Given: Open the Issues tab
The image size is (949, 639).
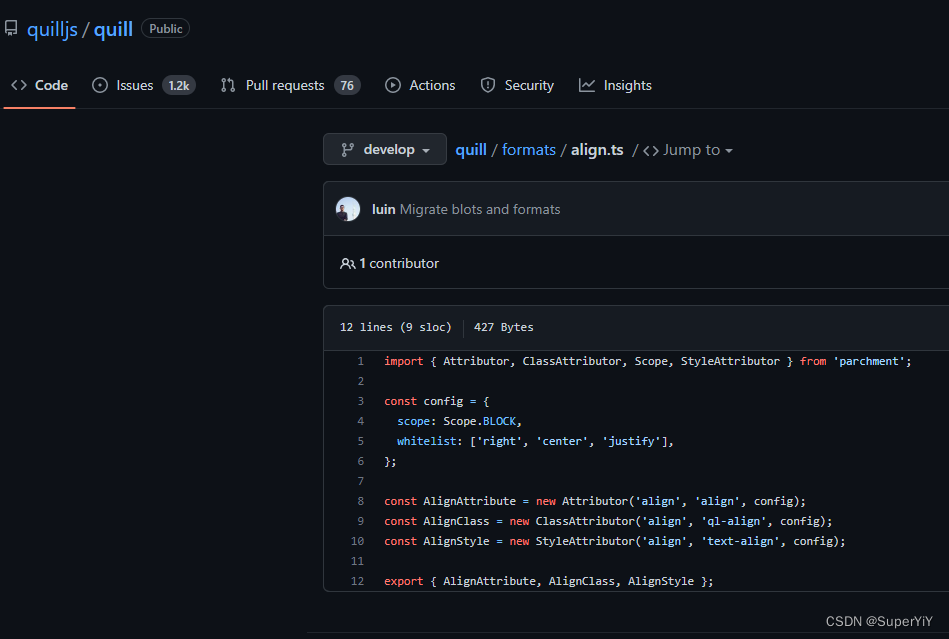Looking at the screenshot, I should [x=143, y=85].
